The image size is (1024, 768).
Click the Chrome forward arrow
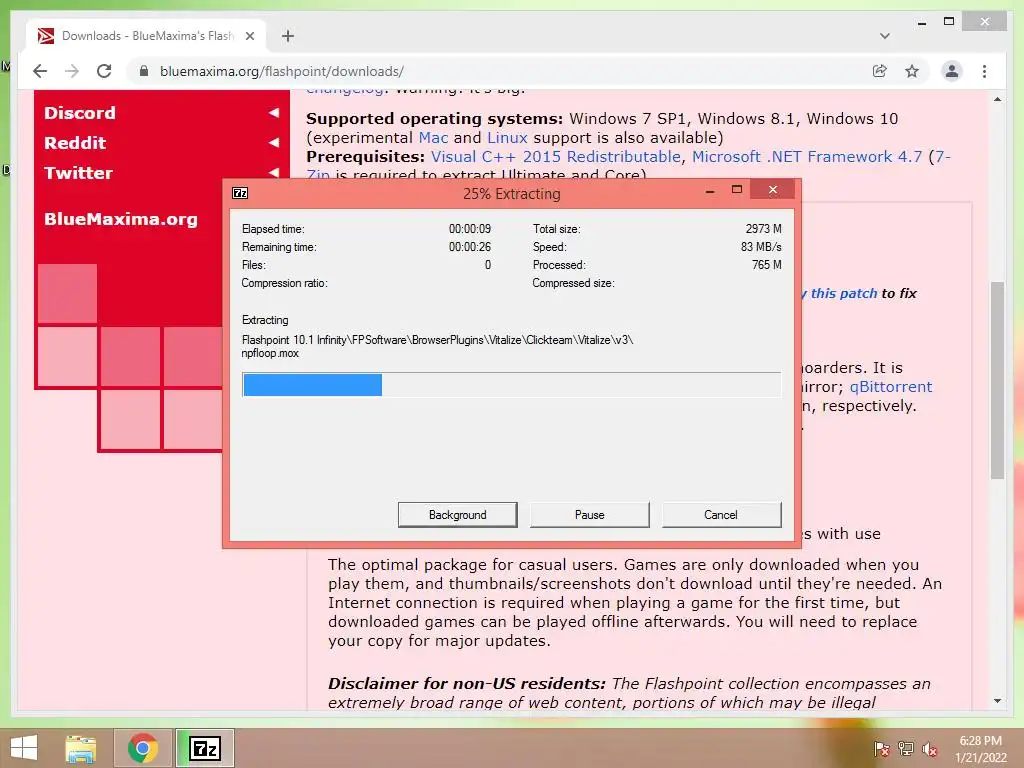72,71
